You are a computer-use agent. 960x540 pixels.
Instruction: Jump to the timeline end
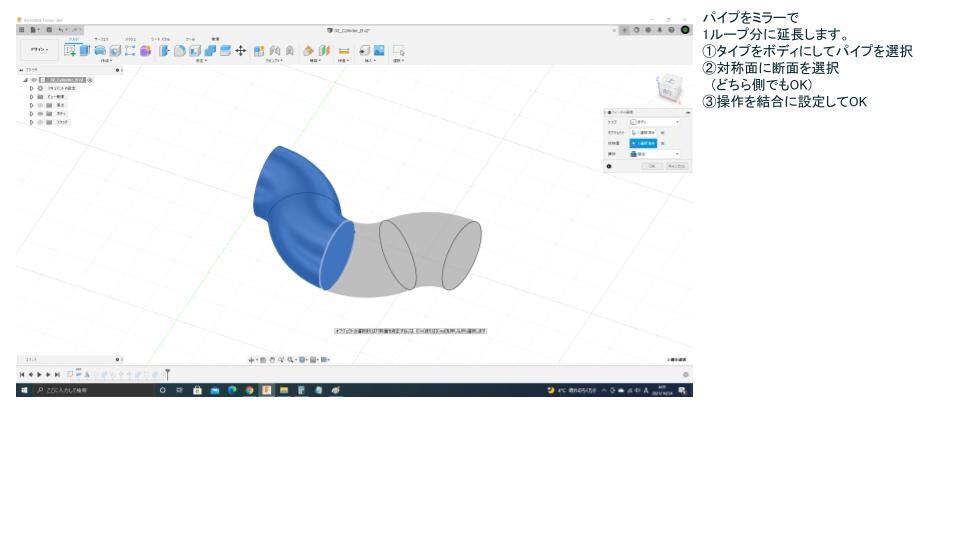click(x=57, y=374)
